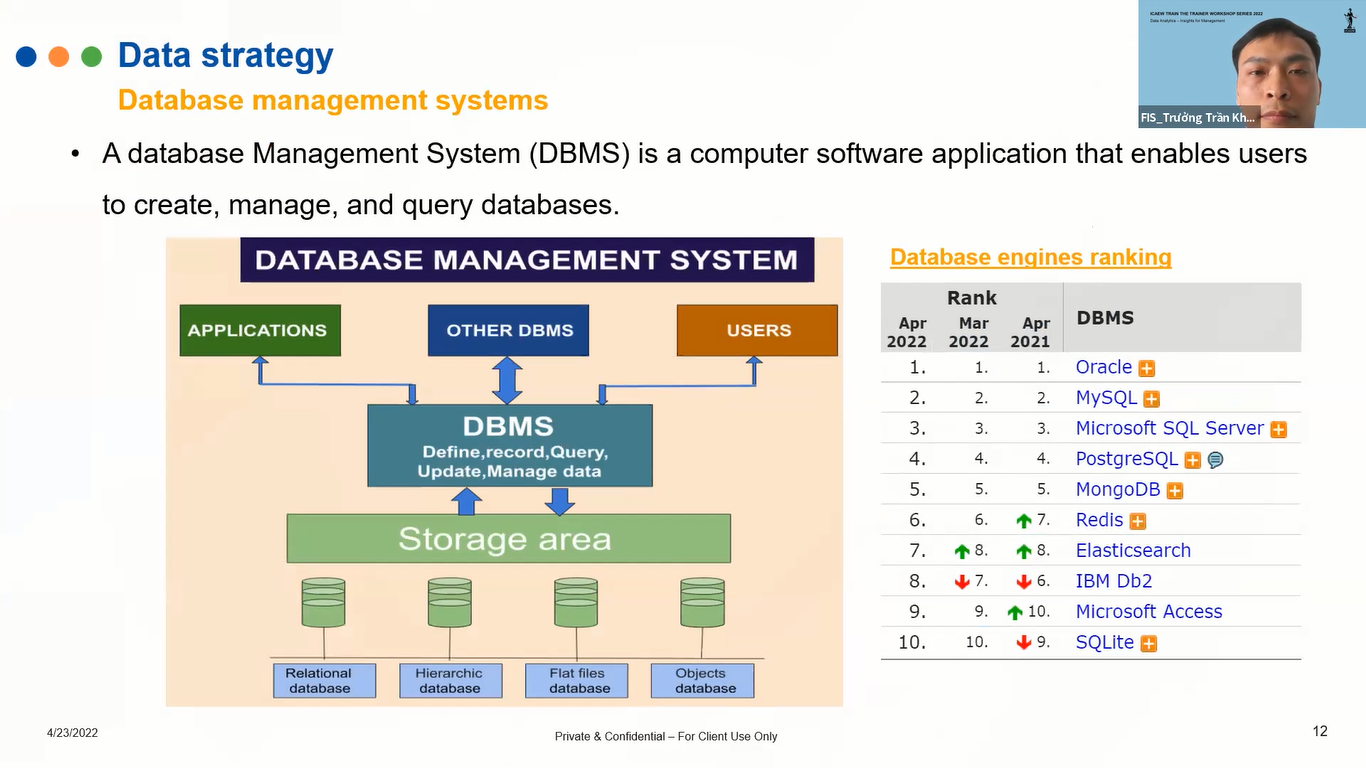Viewport: 1366px width, 768px height.
Task: Click the Database management systems subtitle
Action: (333, 100)
